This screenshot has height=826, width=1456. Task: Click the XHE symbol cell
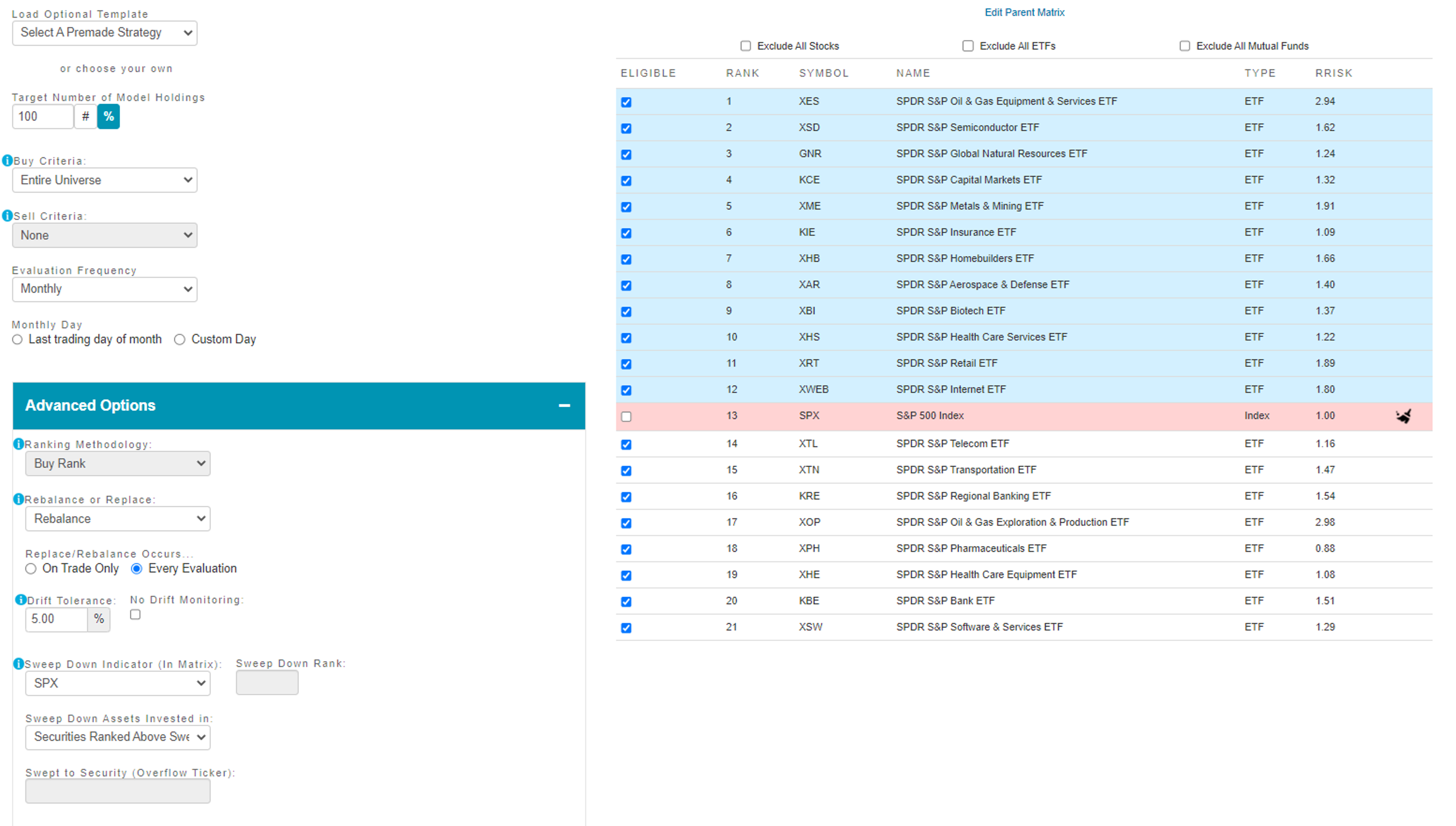[809, 574]
